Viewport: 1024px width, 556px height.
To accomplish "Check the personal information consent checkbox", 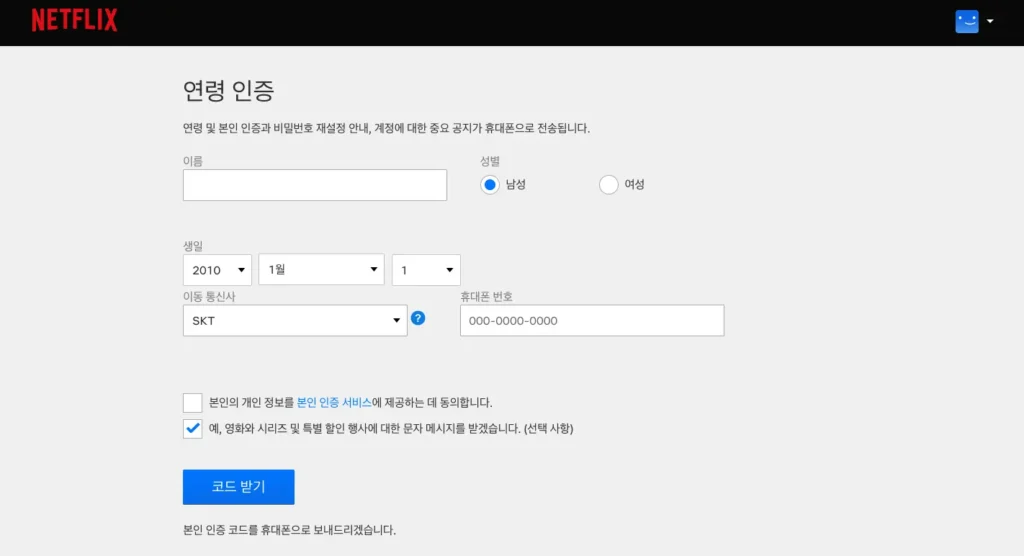I will pos(193,402).
